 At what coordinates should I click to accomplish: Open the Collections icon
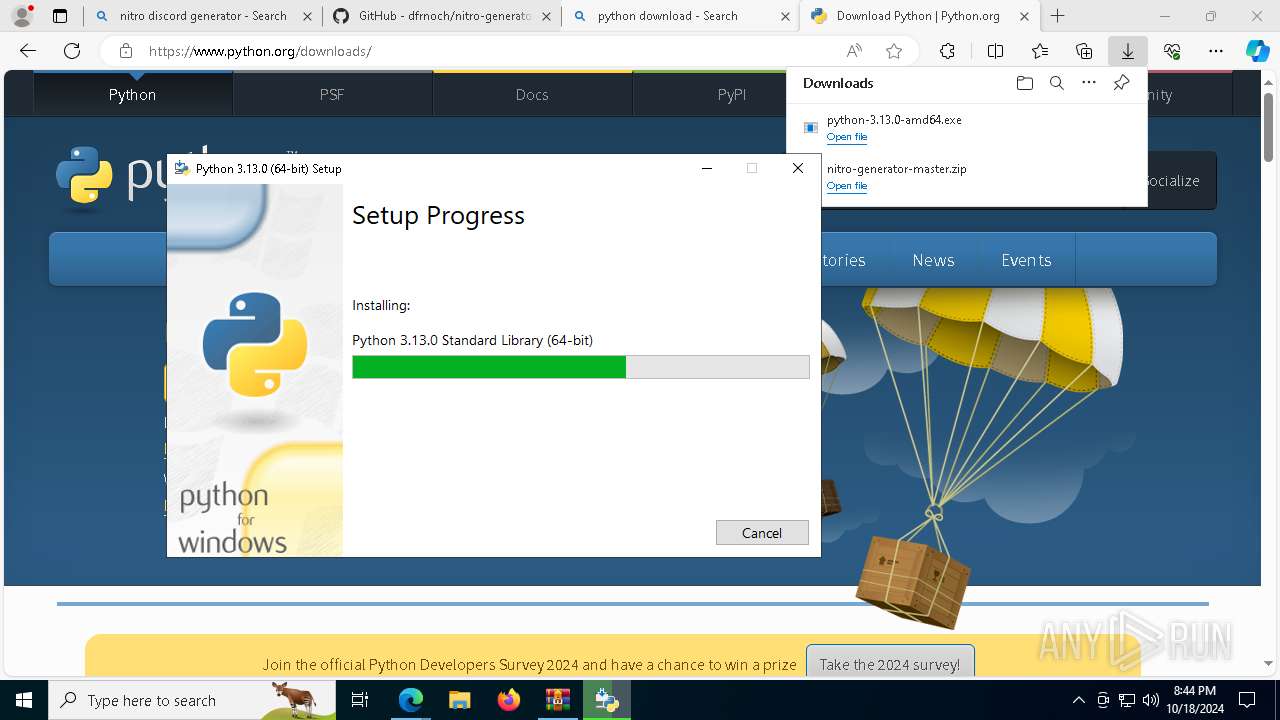[x=1084, y=51]
